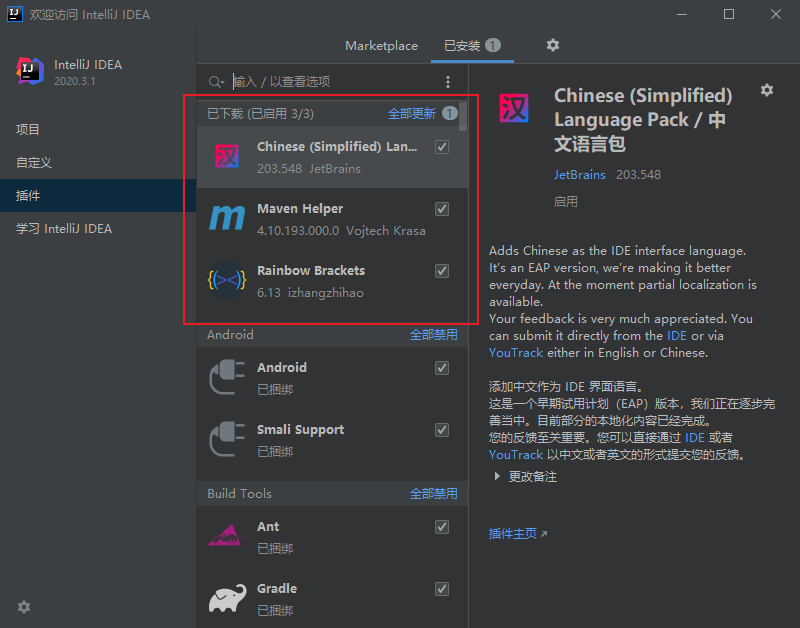
Task: Click 全部禁用 for the Android group
Action: [x=434, y=335]
